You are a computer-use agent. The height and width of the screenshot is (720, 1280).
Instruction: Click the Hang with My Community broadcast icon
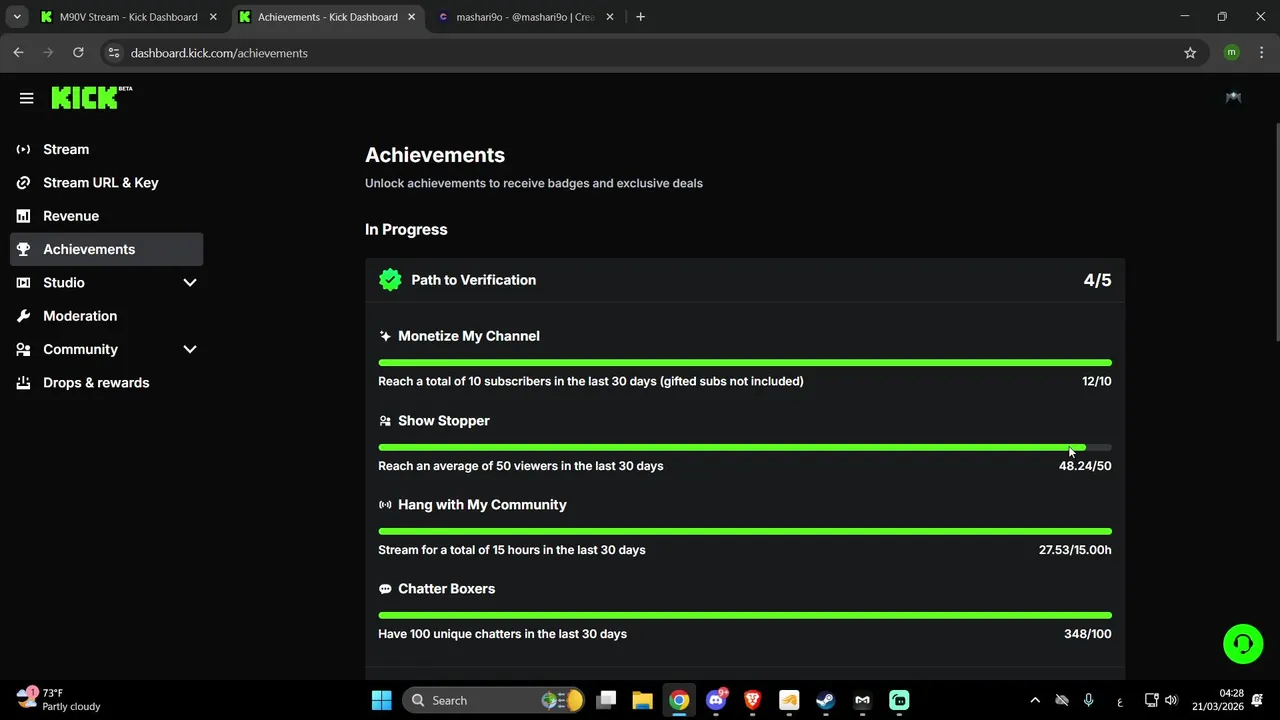pos(385,505)
